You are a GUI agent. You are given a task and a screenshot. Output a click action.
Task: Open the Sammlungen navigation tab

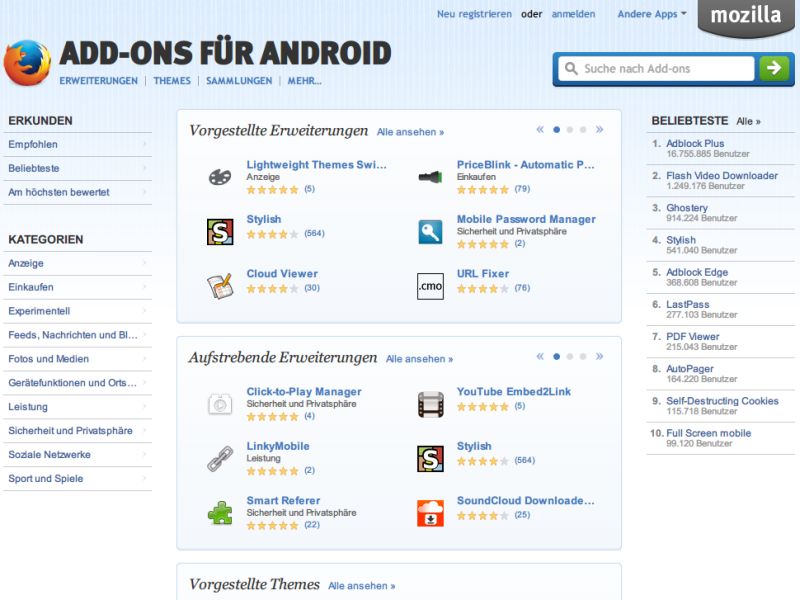pyautogui.click(x=239, y=81)
